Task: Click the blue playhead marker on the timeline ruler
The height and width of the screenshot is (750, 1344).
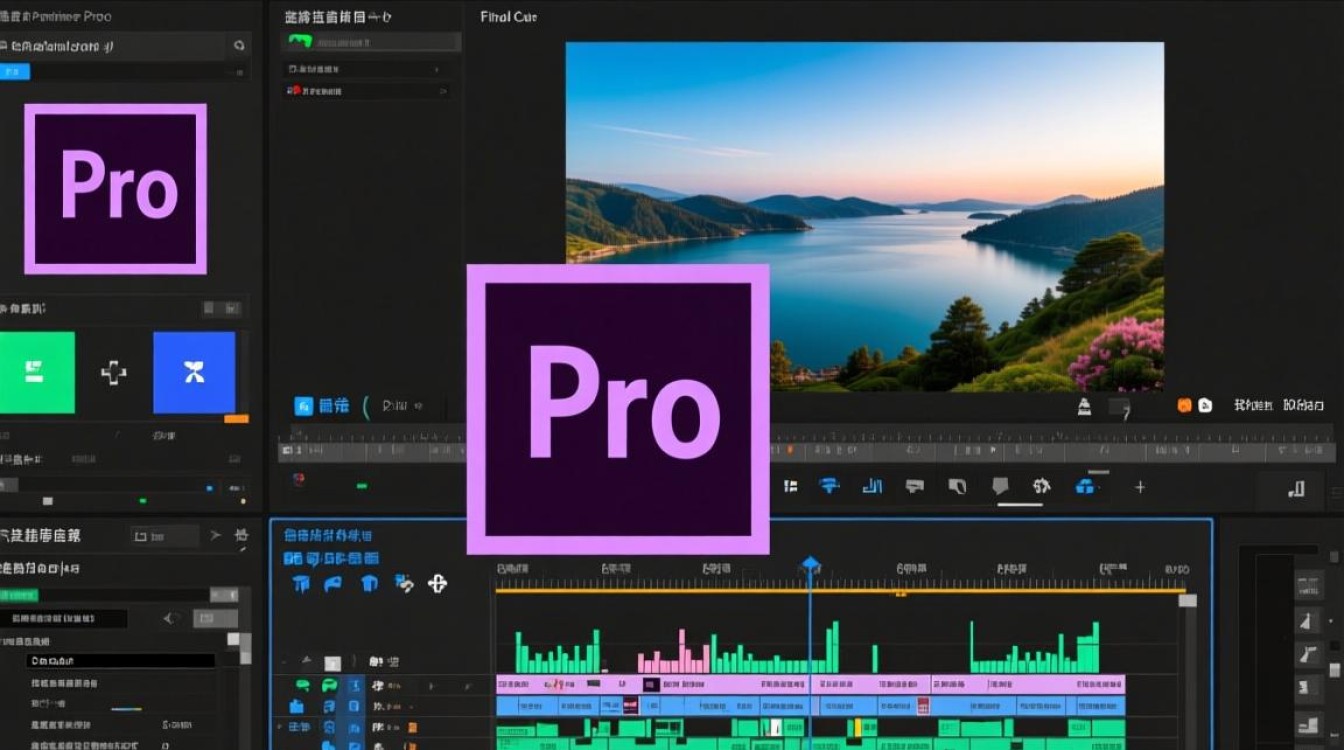Action: coord(810,565)
